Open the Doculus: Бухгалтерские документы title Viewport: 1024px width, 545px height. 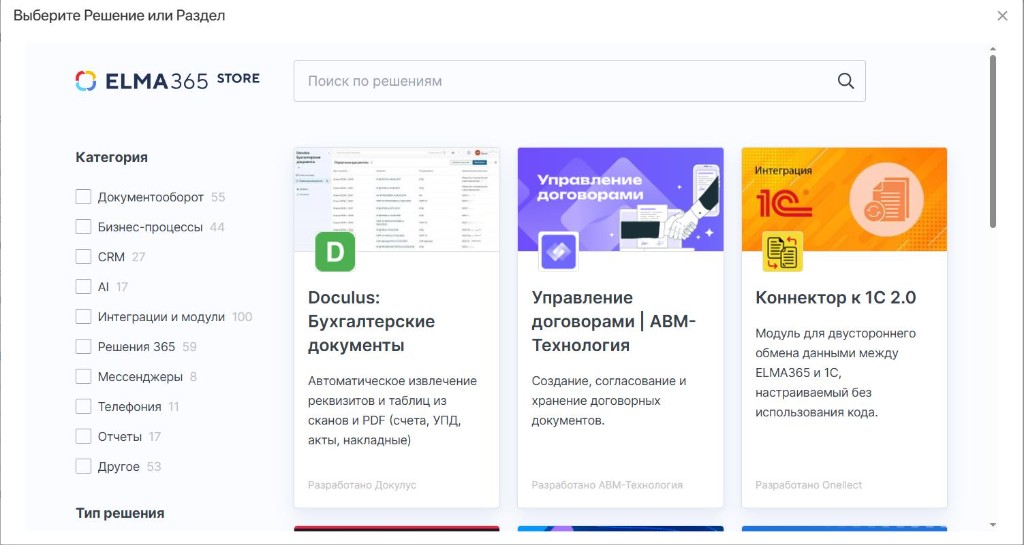pos(372,321)
